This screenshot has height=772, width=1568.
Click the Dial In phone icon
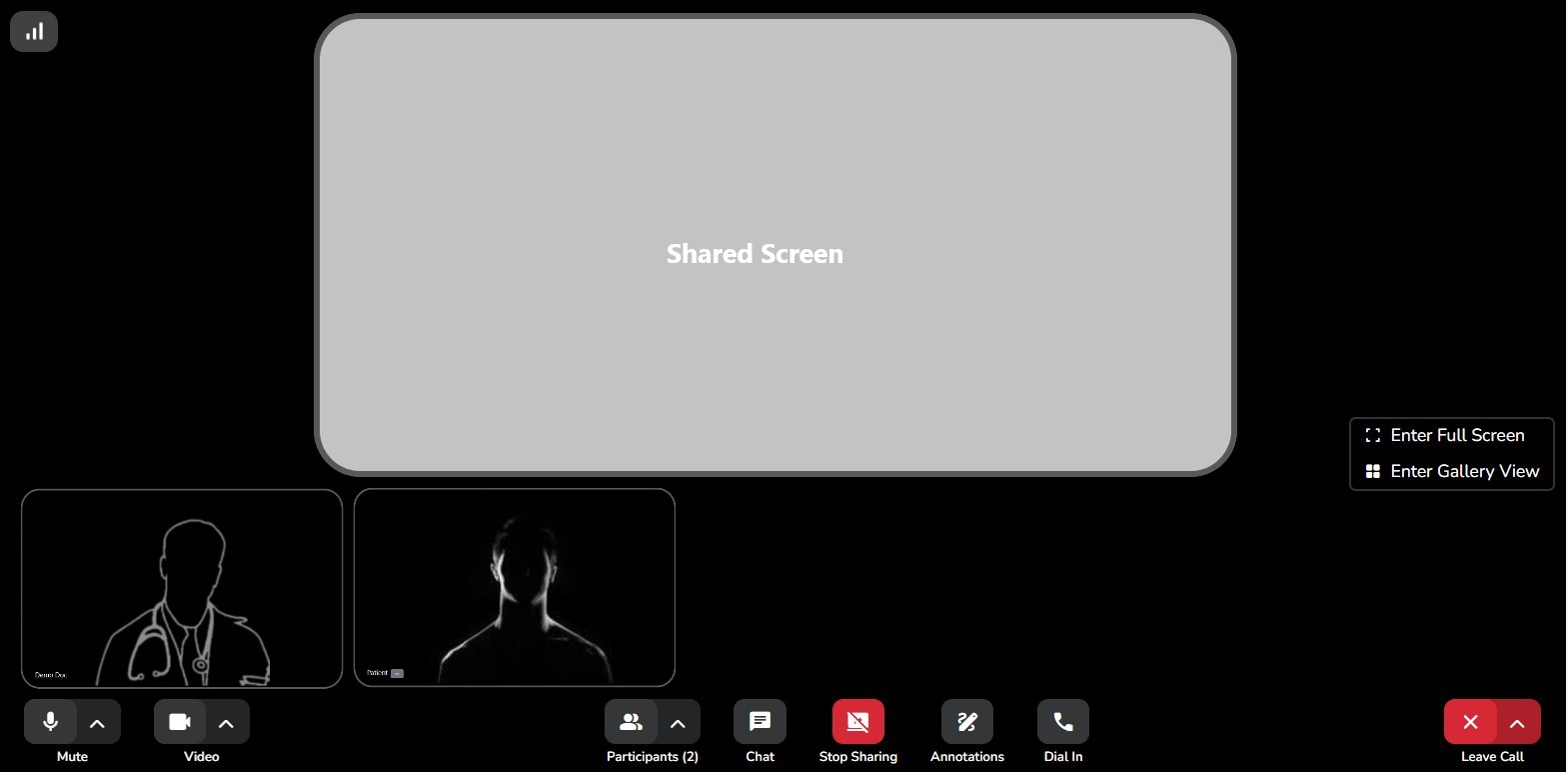pyautogui.click(x=1062, y=722)
